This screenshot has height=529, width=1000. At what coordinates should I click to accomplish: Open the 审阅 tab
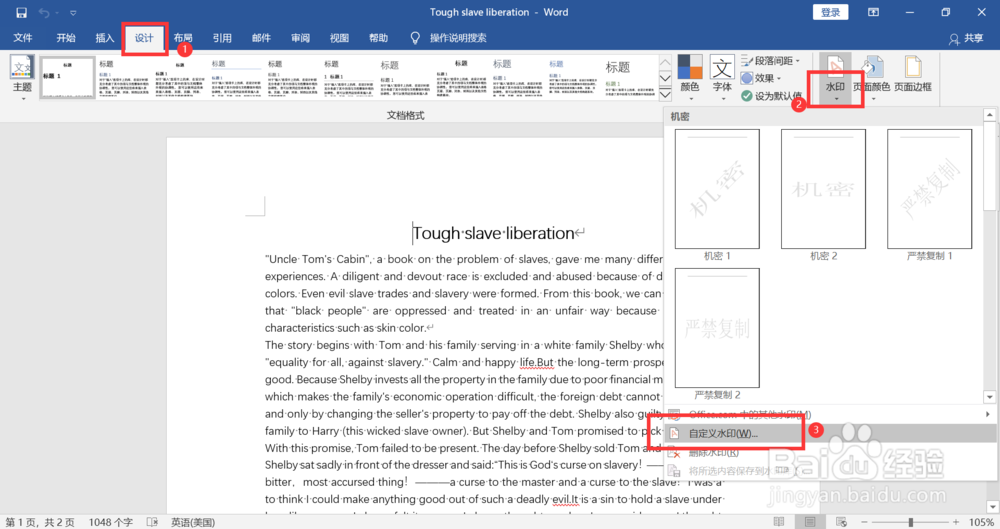click(300, 38)
